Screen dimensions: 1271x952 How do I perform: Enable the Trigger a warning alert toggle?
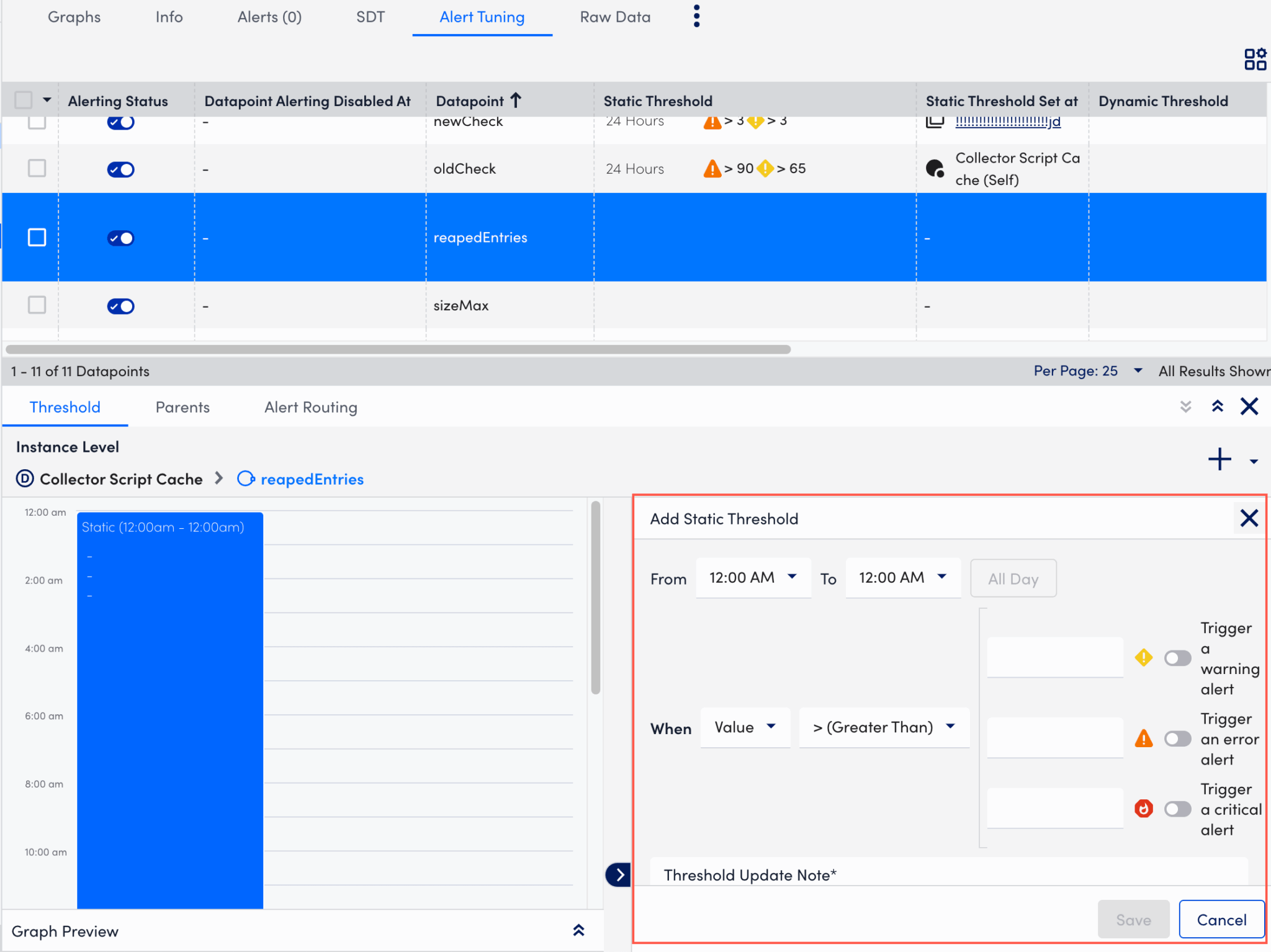coord(1177,658)
